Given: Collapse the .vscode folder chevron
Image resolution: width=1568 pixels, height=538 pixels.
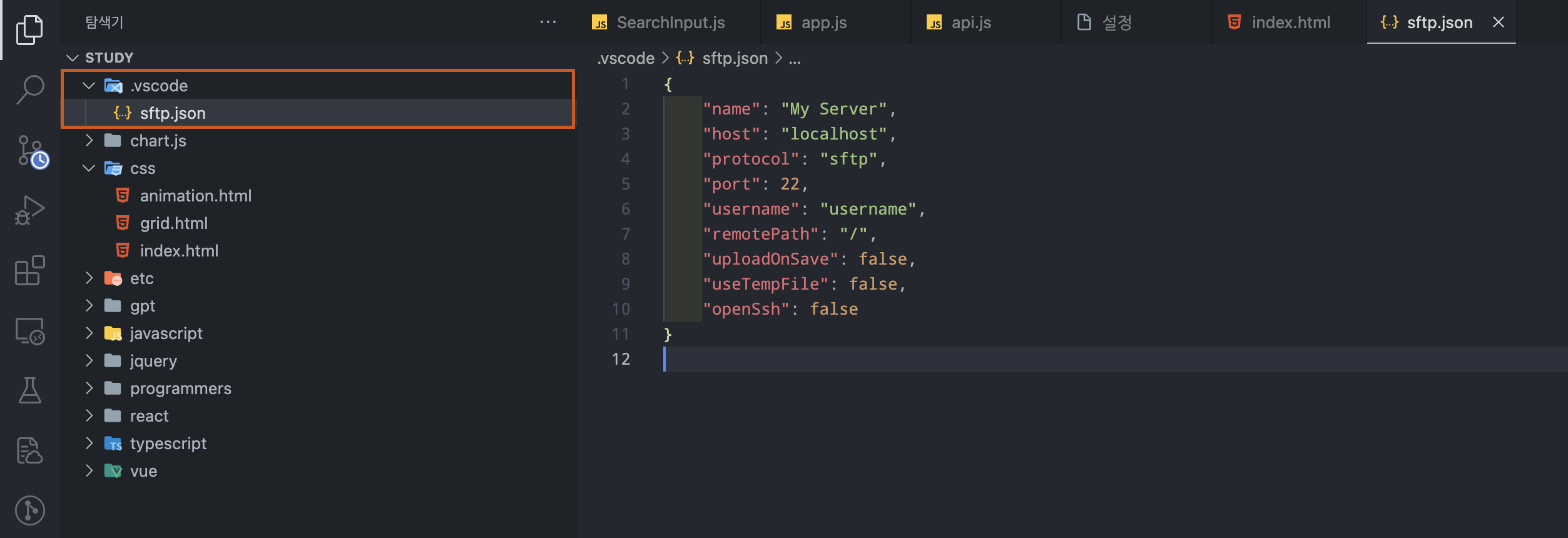Looking at the screenshot, I should [89, 86].
